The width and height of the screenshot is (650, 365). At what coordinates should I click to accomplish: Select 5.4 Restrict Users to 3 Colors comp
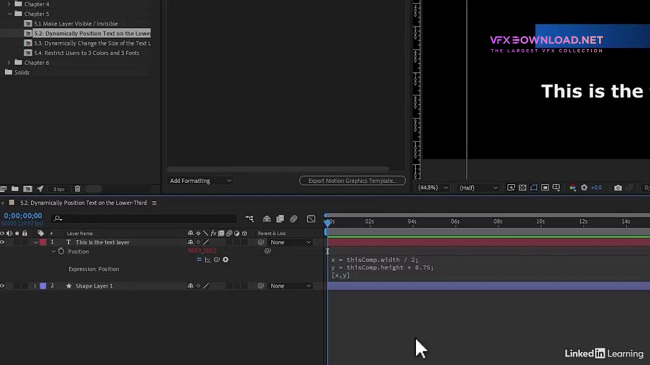[87, 53]
